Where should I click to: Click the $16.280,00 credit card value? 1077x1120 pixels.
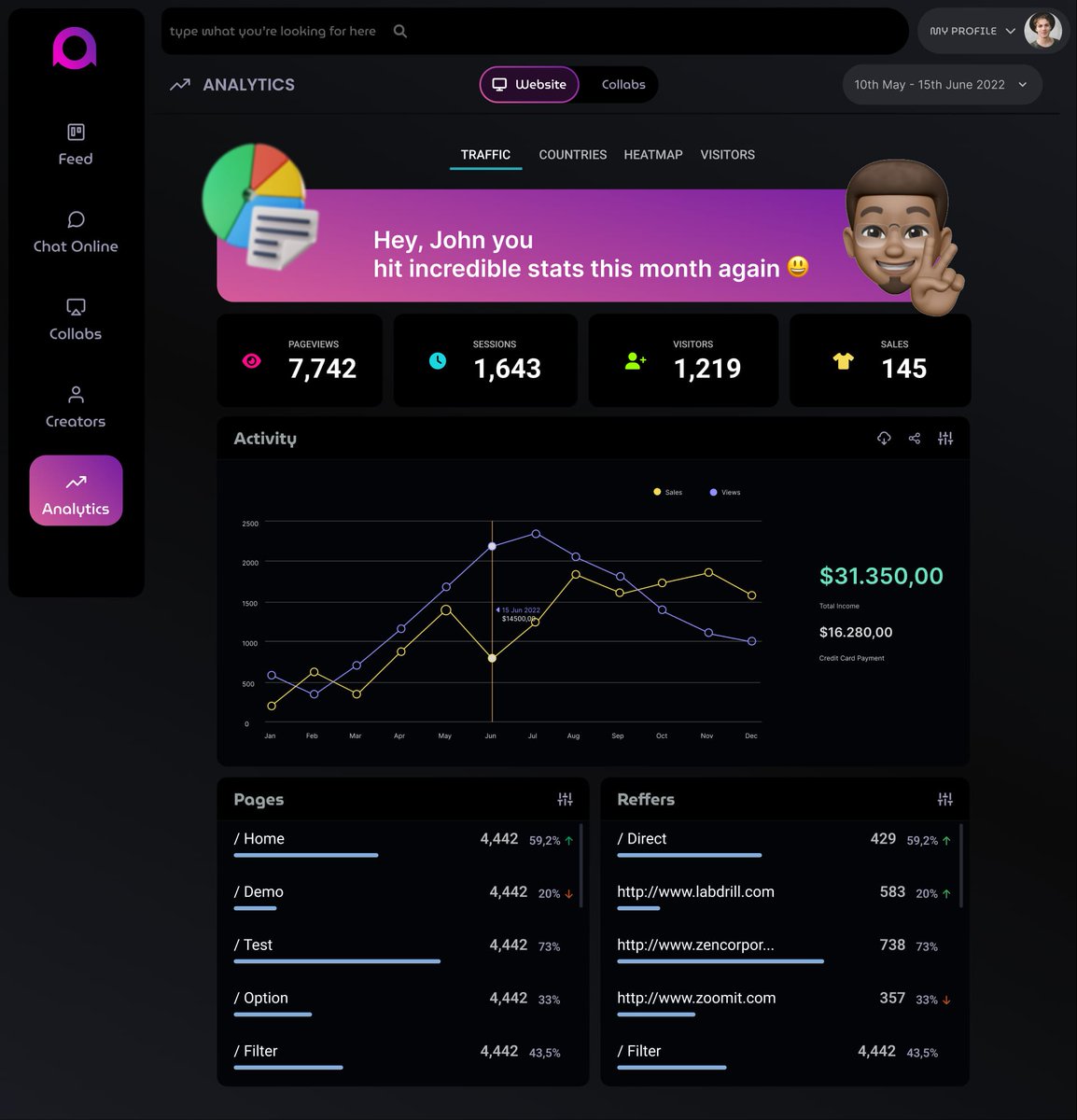click(856, 633)
